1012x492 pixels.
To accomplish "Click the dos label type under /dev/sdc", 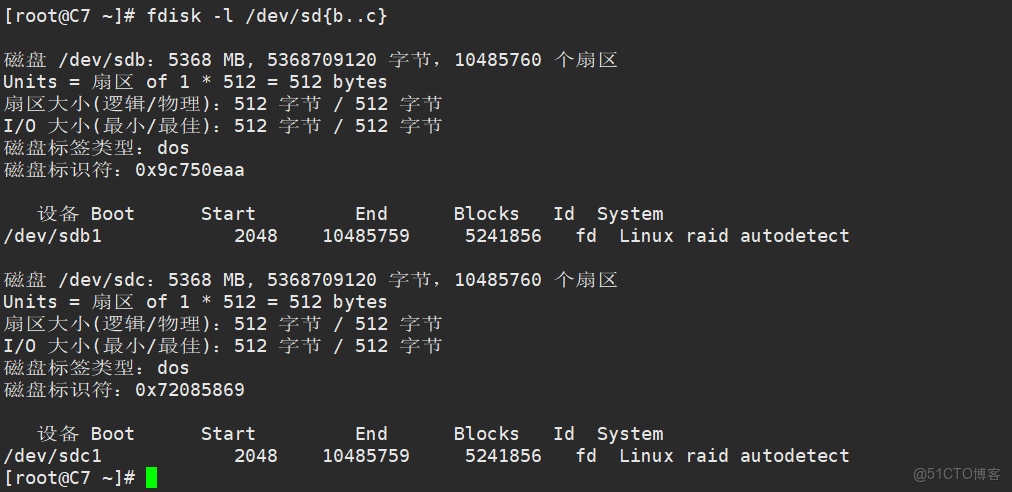I will tap(173, 368).
